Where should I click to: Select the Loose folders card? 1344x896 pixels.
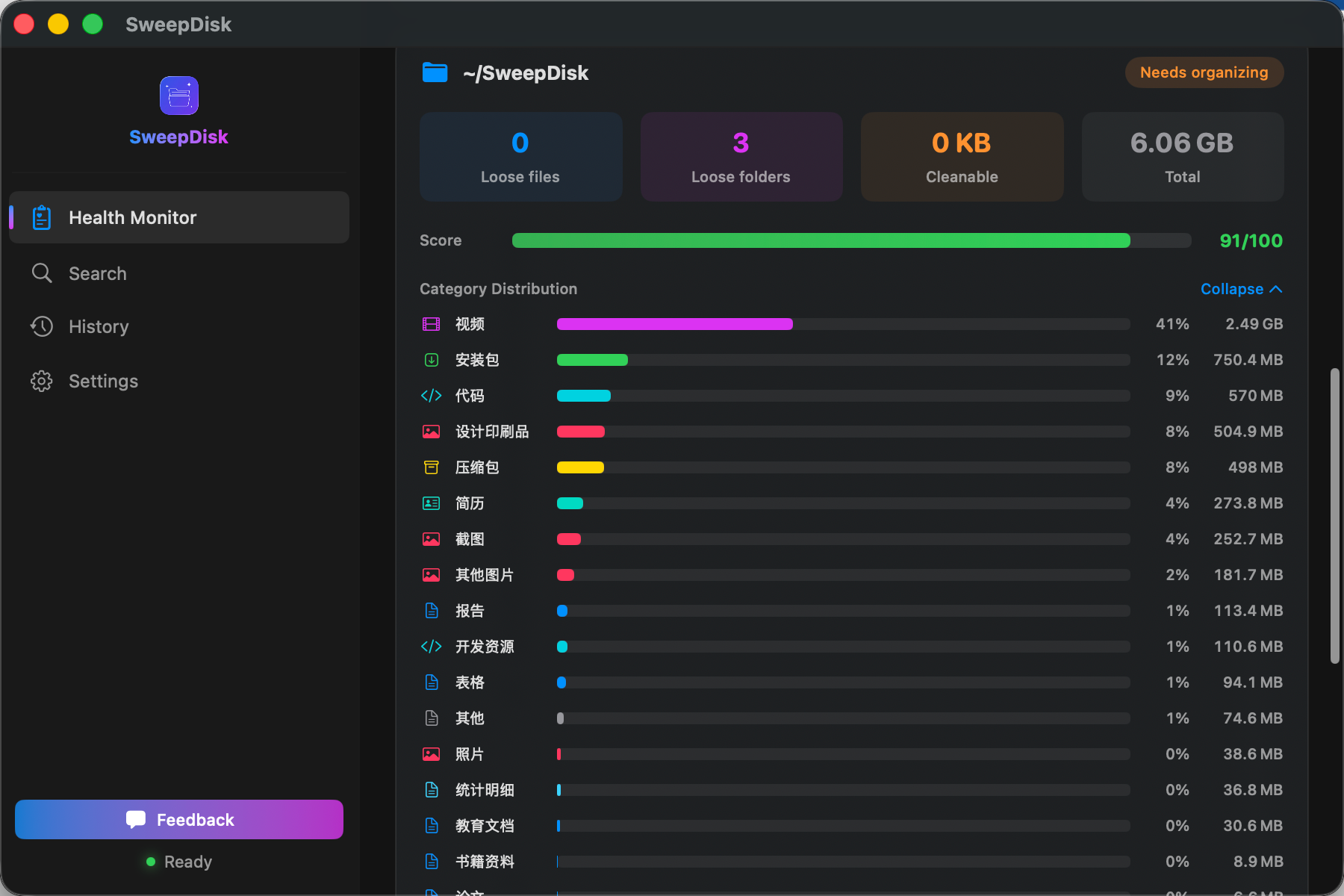tap(741, 157)
